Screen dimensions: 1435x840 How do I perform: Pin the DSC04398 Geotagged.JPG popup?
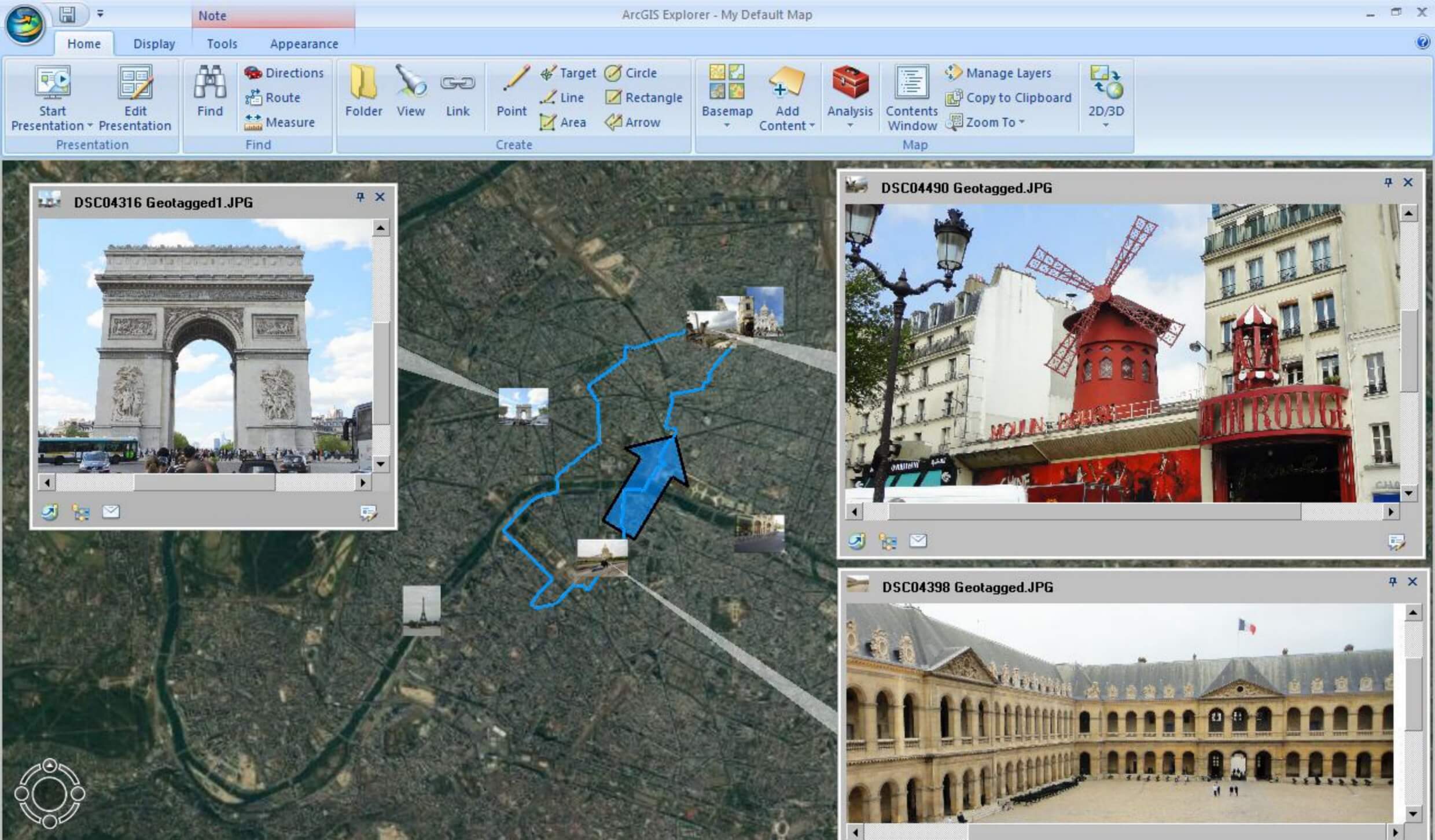point(1393,581)
